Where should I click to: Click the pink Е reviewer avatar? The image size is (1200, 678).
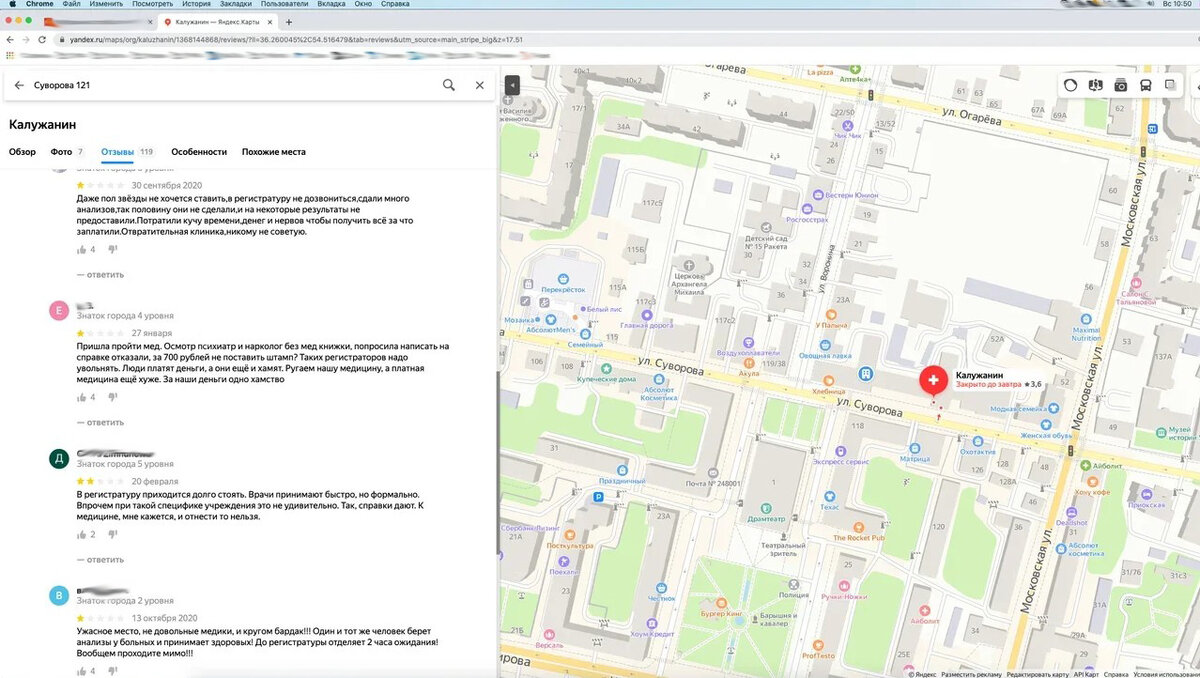(59, 309)
